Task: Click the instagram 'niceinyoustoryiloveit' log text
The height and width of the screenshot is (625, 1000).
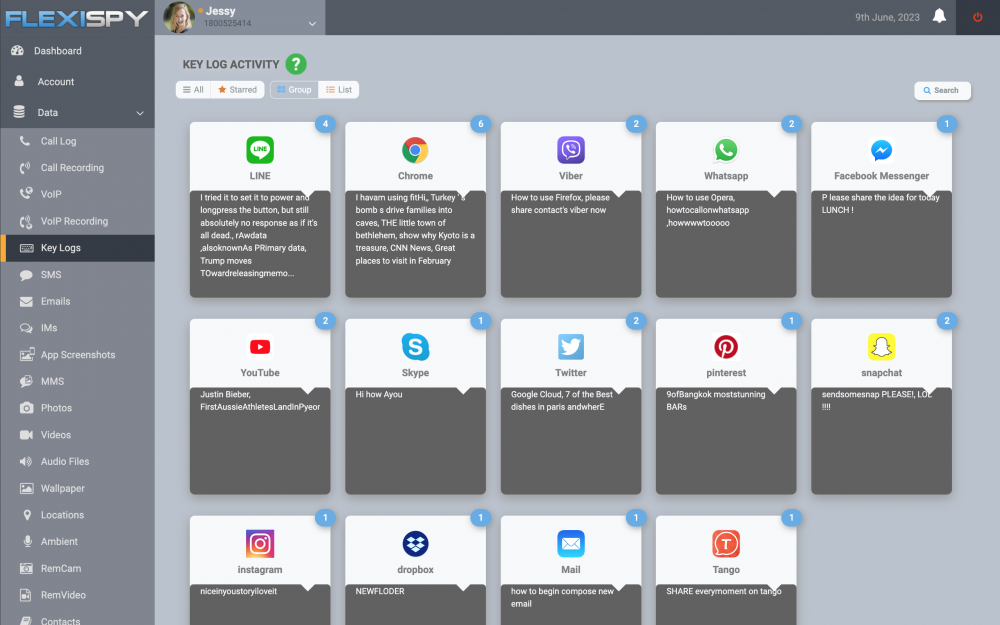Action: point(239,592)
